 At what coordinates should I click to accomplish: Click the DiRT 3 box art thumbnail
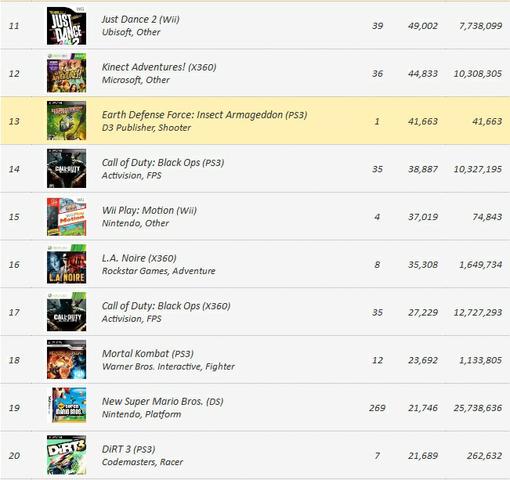coord(66,455)
